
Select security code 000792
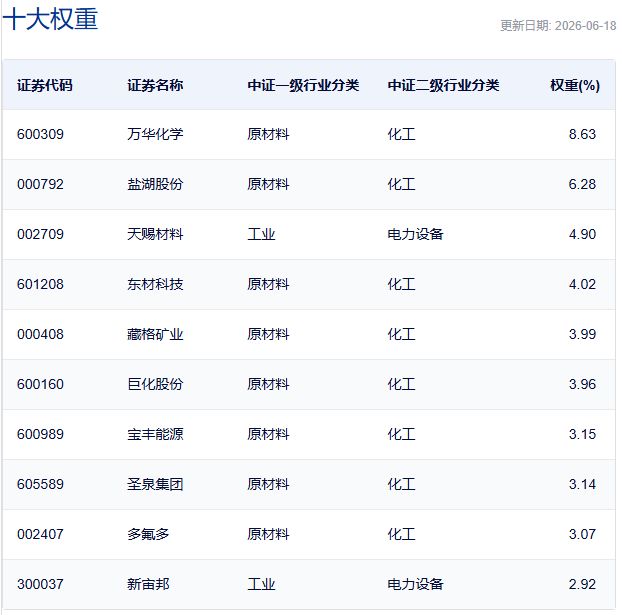40,184
